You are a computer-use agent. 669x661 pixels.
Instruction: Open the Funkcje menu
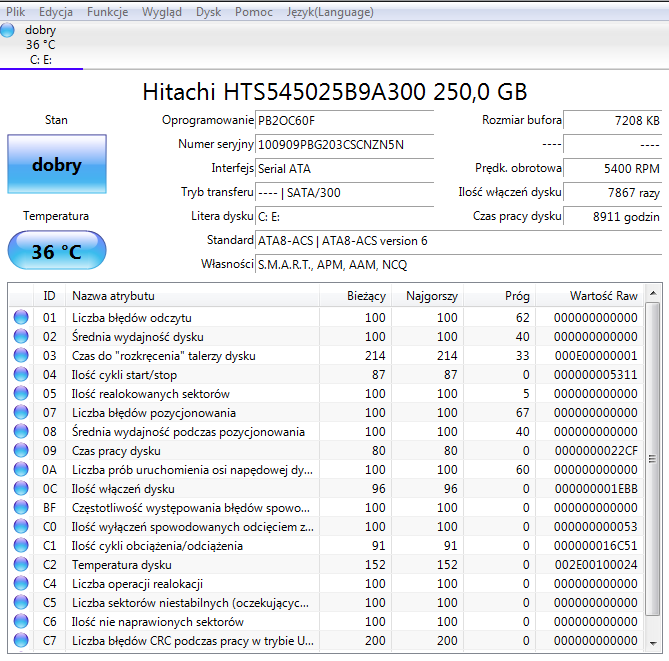tap(108, 12)
